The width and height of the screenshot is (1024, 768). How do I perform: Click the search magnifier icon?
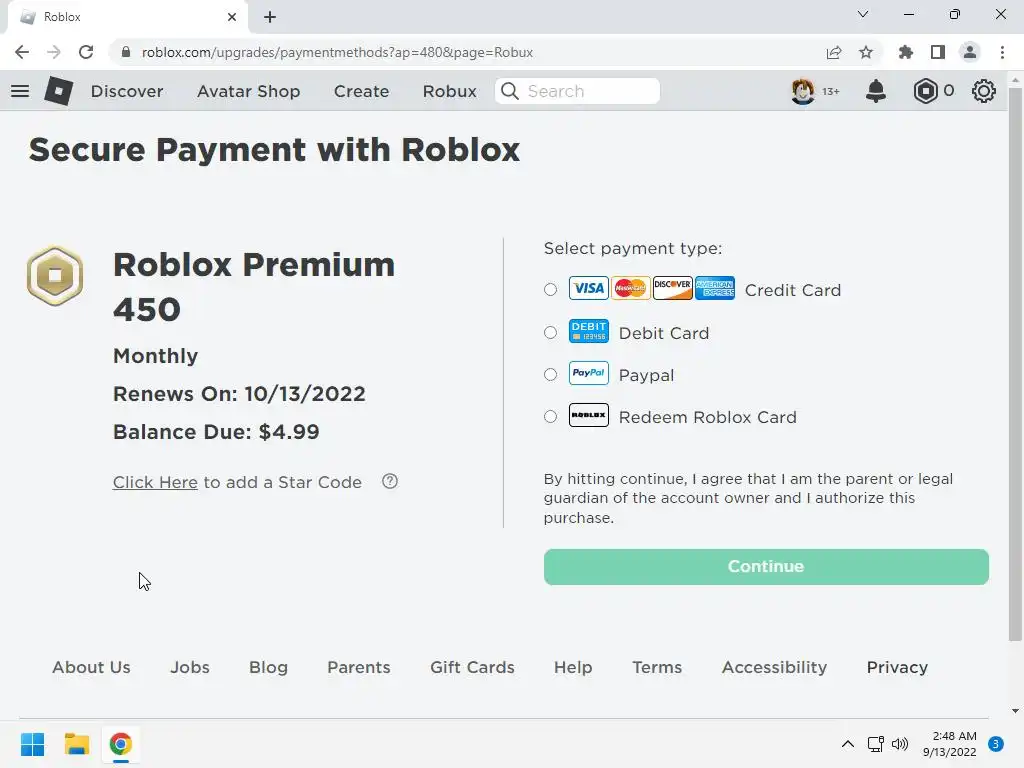coord(510,91)
